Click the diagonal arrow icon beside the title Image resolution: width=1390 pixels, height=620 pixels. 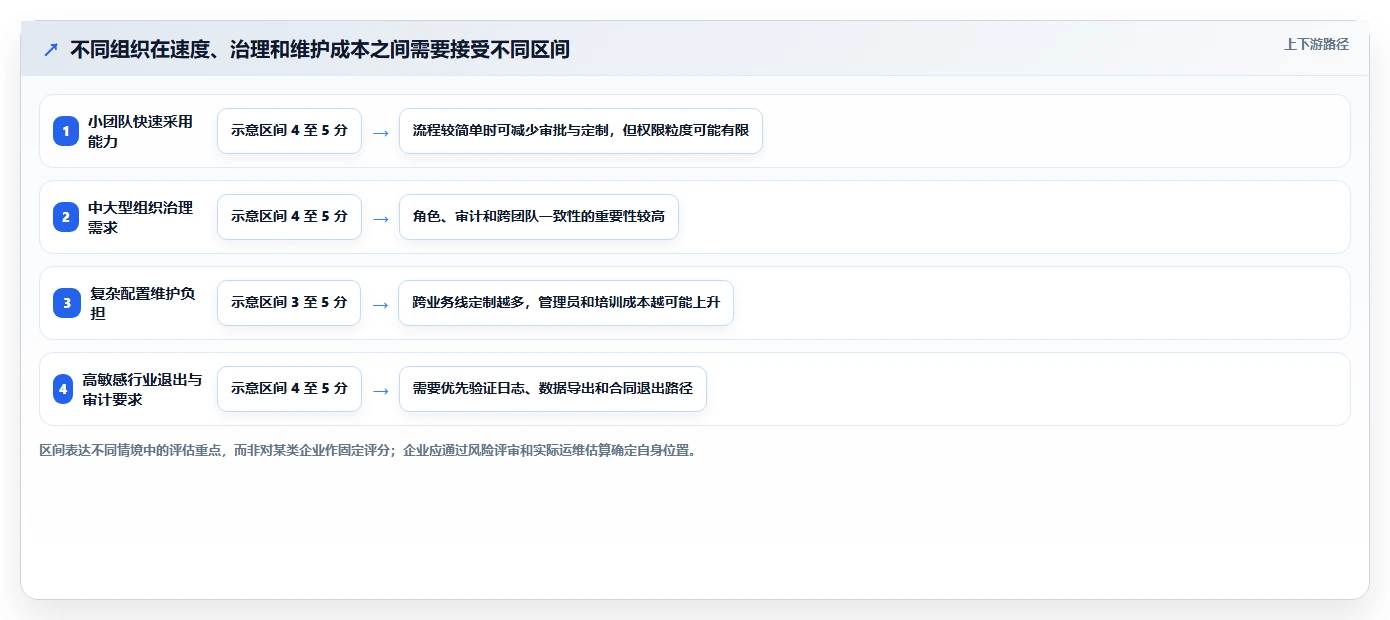point(51,50)
